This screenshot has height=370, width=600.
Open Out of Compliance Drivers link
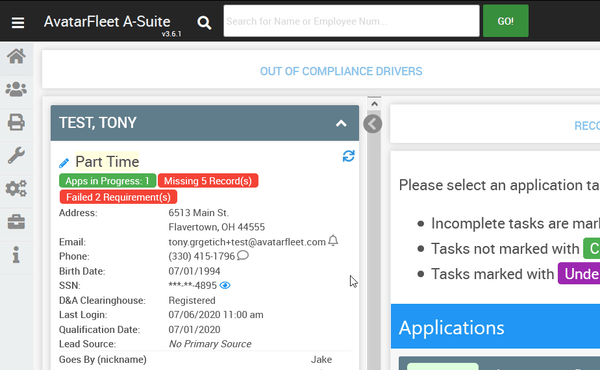341,71
